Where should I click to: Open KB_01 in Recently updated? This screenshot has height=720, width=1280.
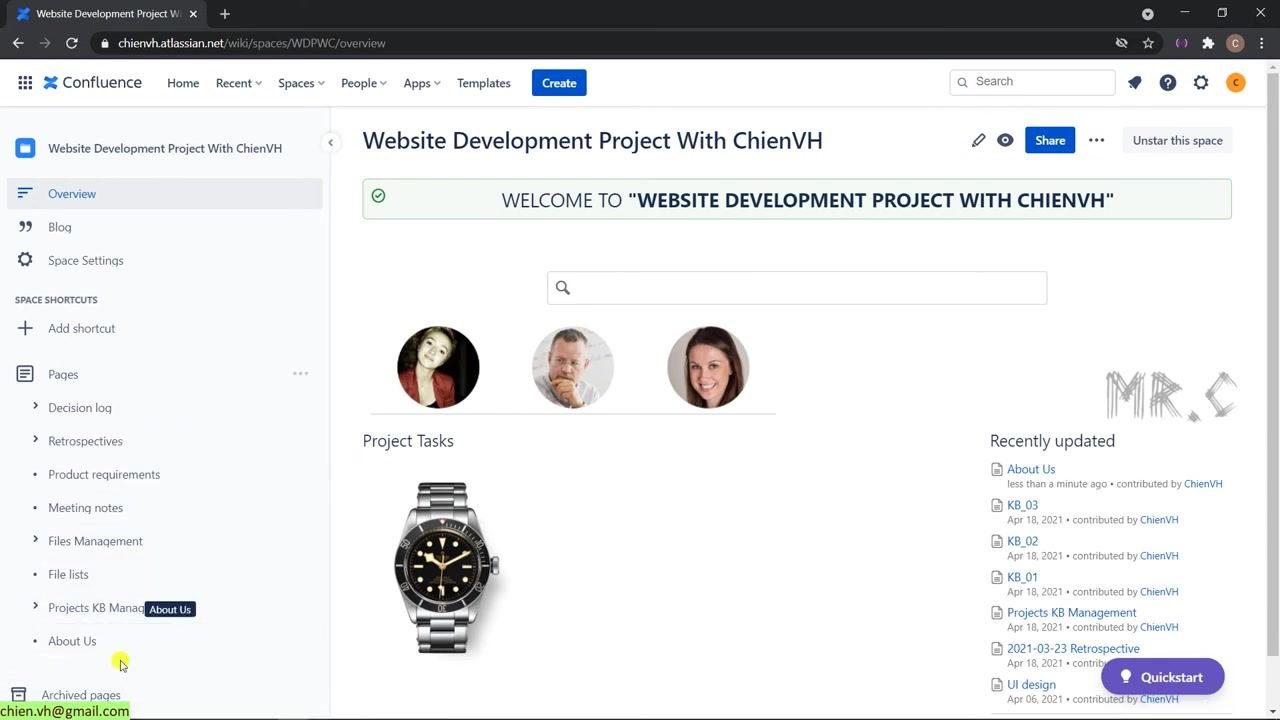[1022, 577]
